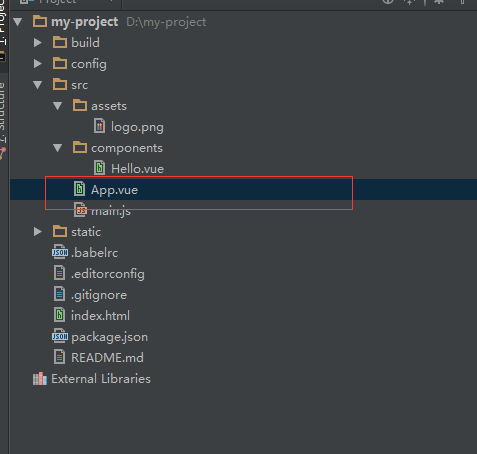The width and height of the screenshot is (477, 454).
Task: Click the index.html file icon
Action: click(x=59, y=315)
